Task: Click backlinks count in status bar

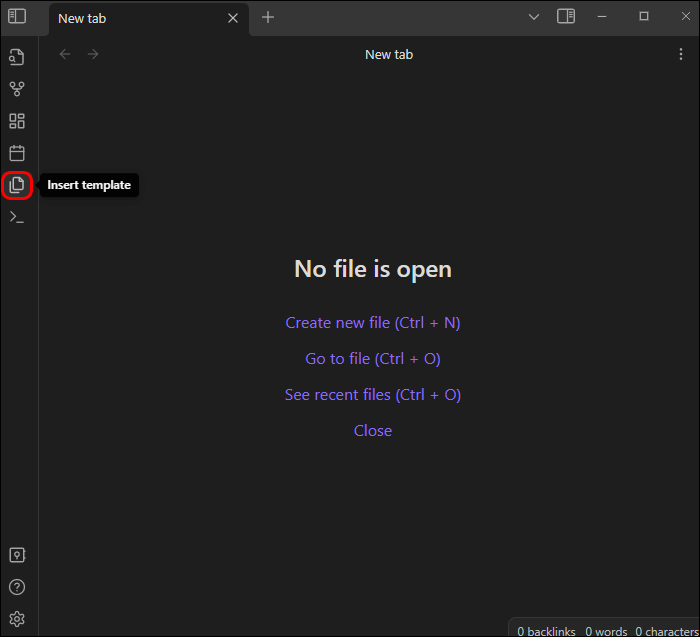Action: [545, 631]
